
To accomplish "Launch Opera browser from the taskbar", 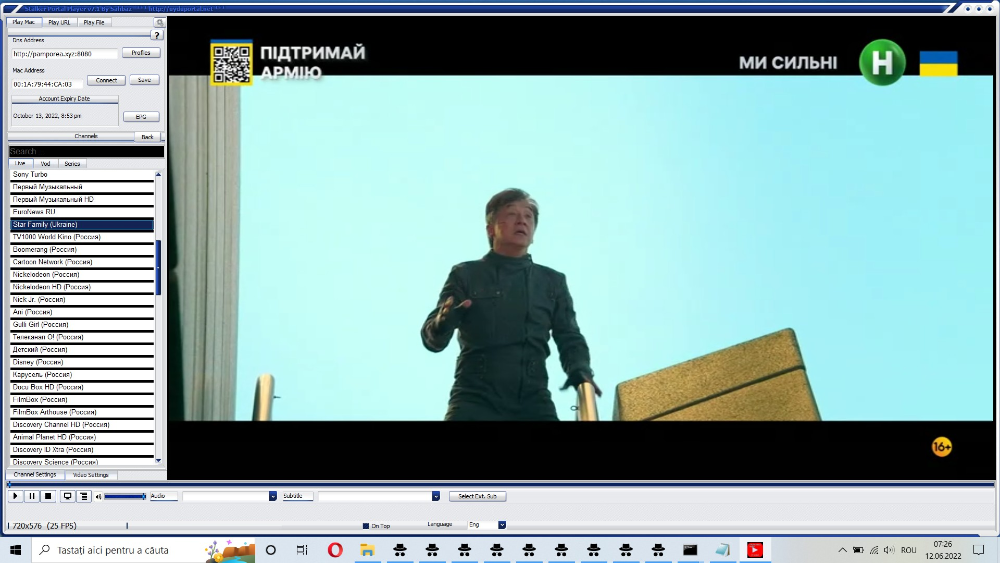I will pos(335,550).
